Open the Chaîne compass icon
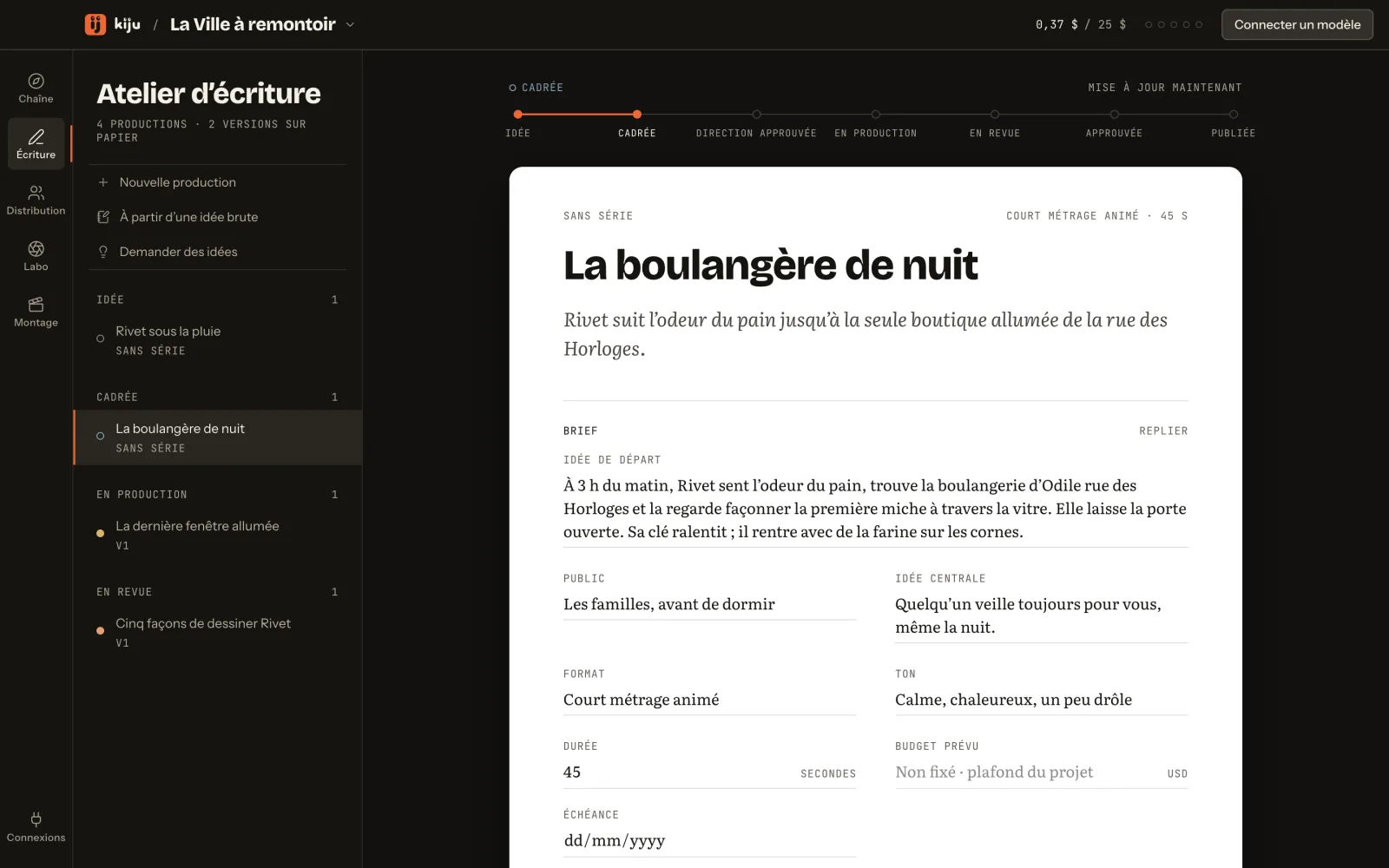 click(36, 81)
